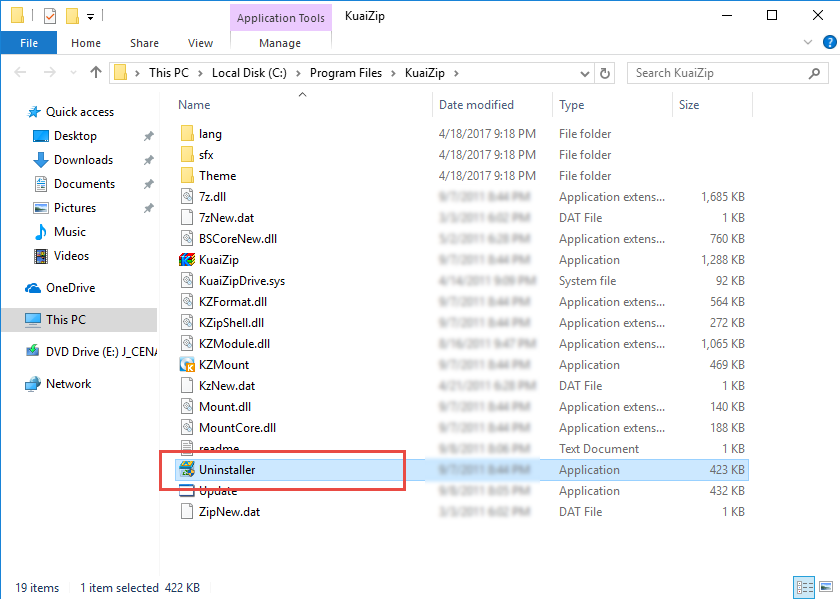The width and height of the screenshot is (840, 599).
Task: Click the New folder quick access icon
Action: (x=72, y=17)
